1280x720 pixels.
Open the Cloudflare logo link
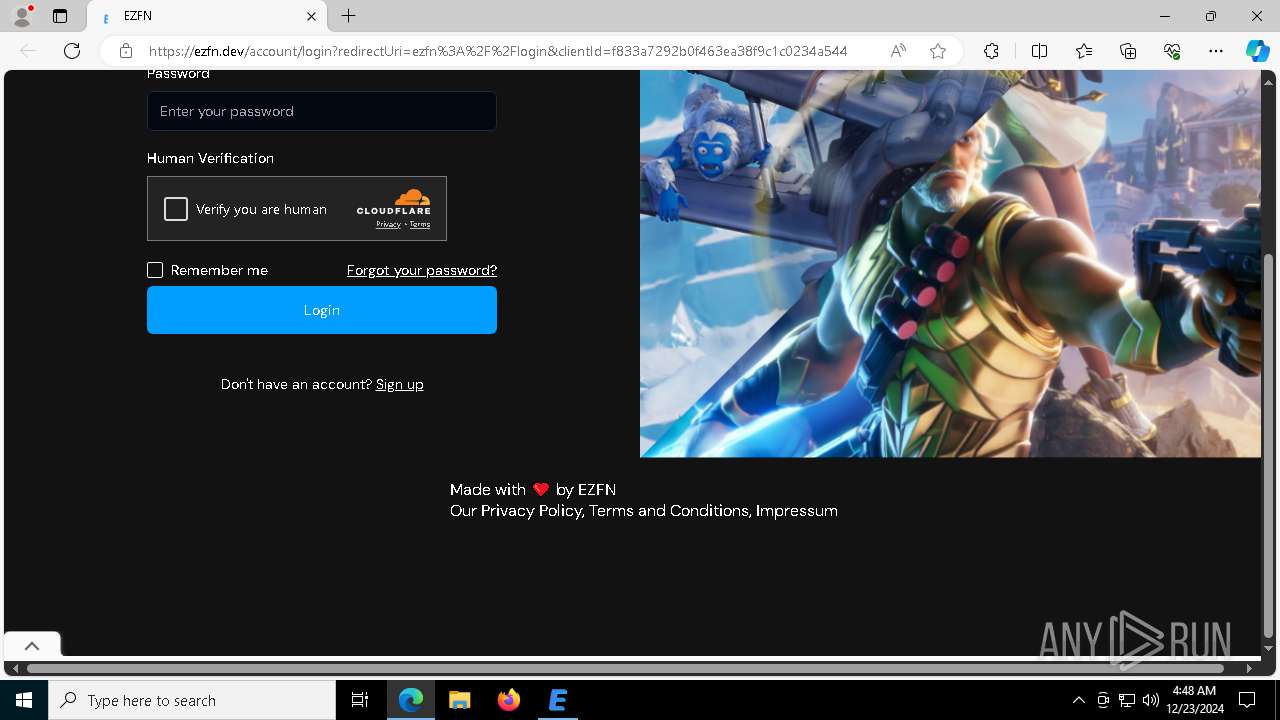coord(394,201)
